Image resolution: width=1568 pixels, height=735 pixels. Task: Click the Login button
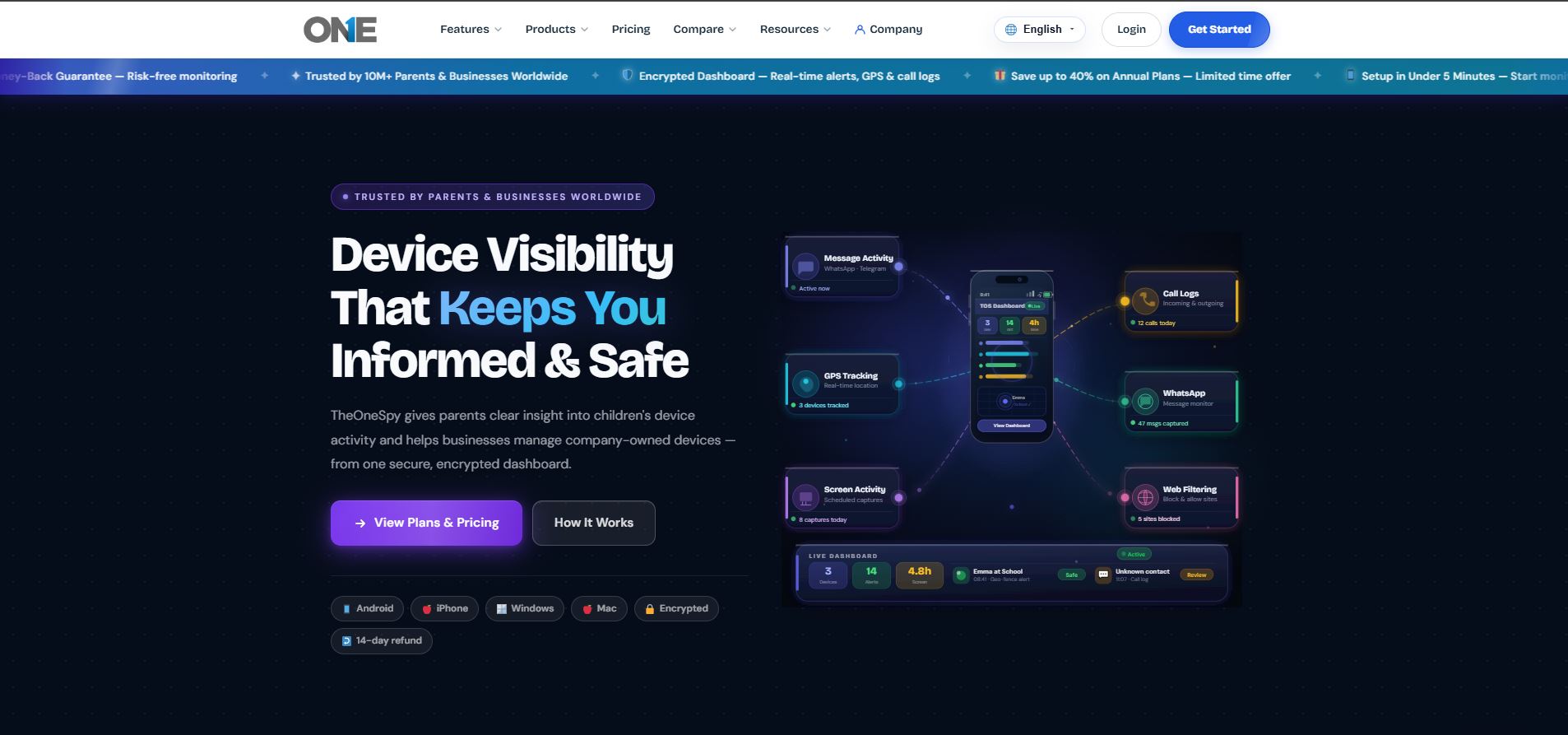click(x=1131, y=30)
